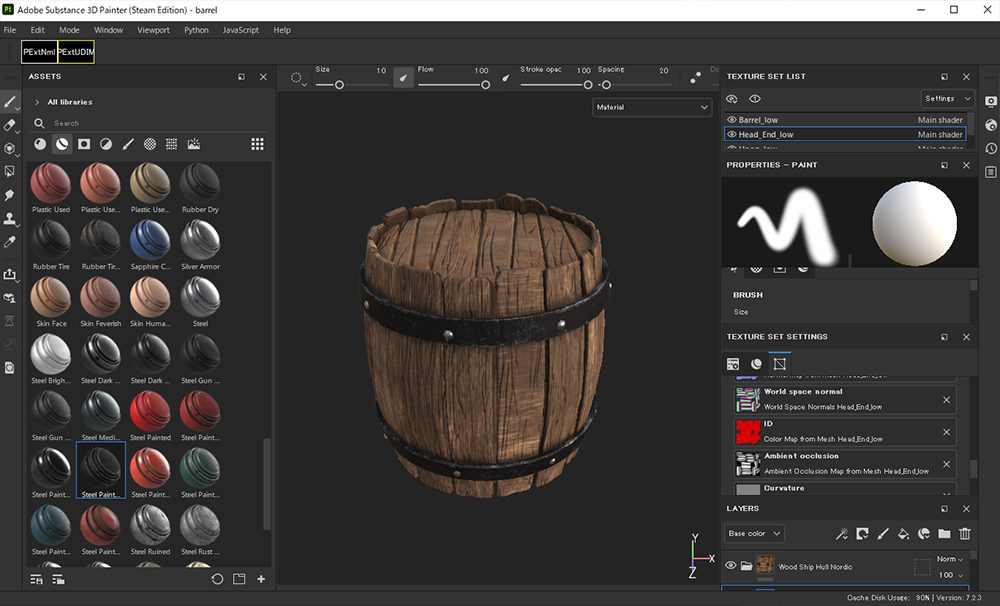Image resolution: width=1000 pixels, height=606 pixels.
Task: Filter assets by brushes icon
Action: [x=128, y=144]
